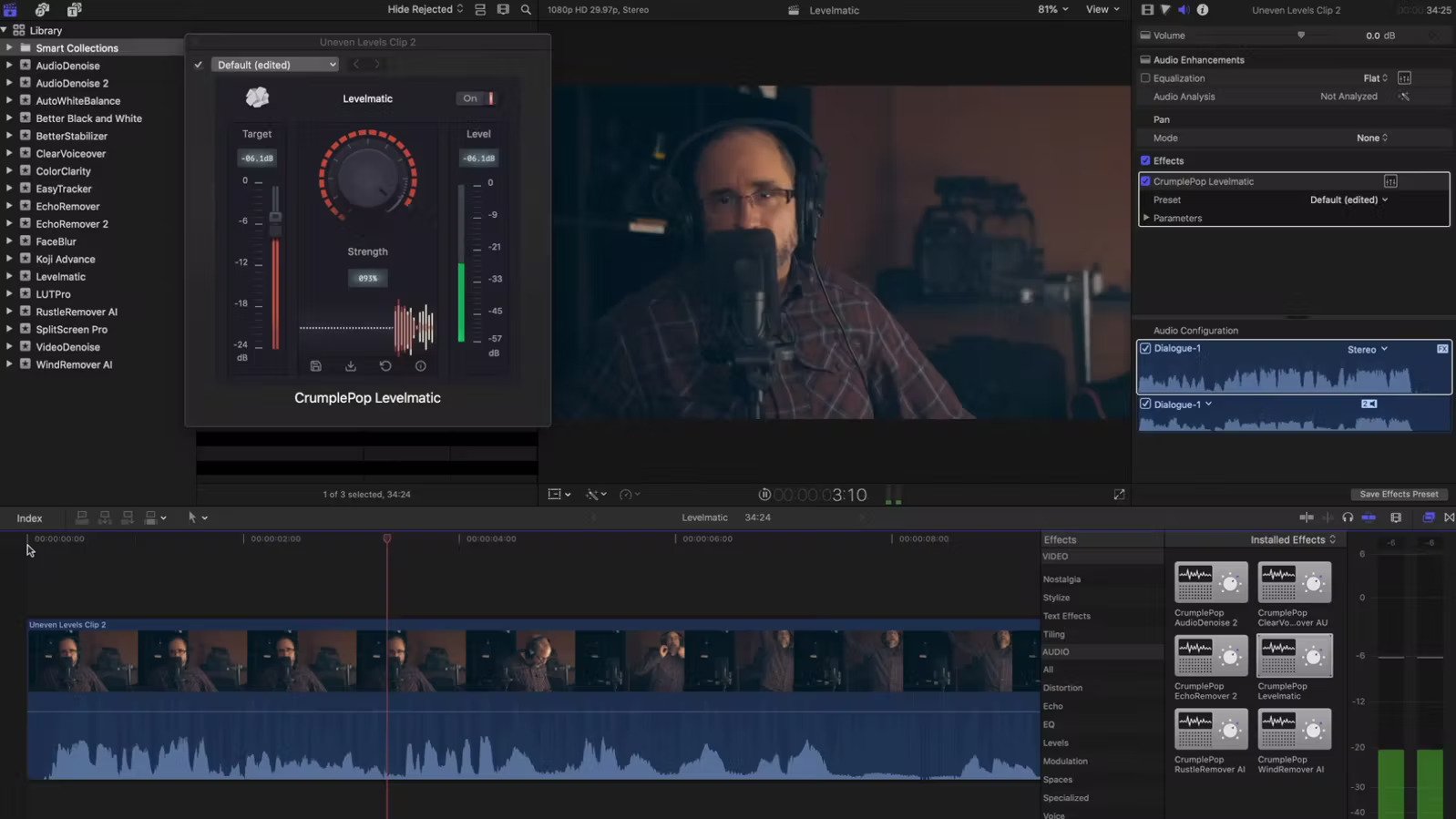The image size is (1456, 819).
Task: Toggle filmstrip/list view icon in browser
Action: pos(503,9)
